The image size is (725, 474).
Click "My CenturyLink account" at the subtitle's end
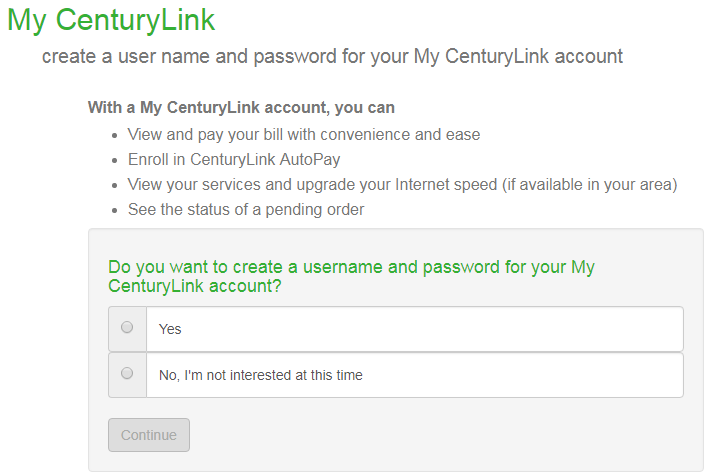[x=518, y=56]
